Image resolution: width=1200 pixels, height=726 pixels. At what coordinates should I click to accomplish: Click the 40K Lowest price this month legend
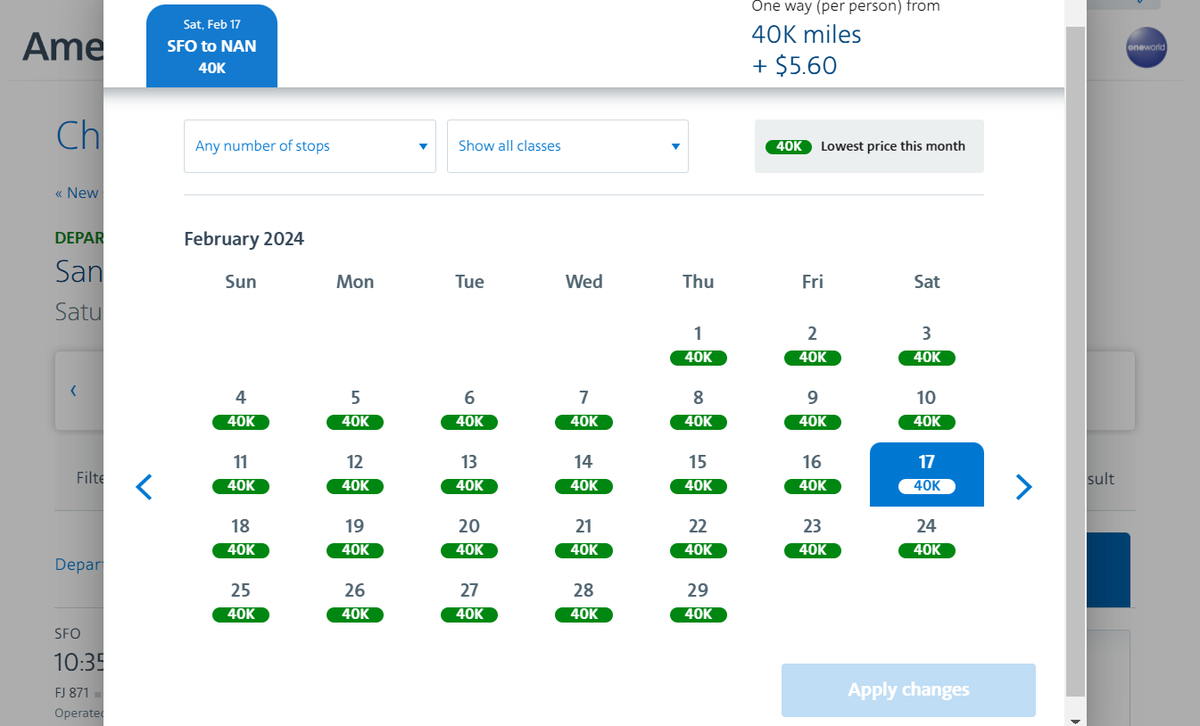[x=869, y=146]
